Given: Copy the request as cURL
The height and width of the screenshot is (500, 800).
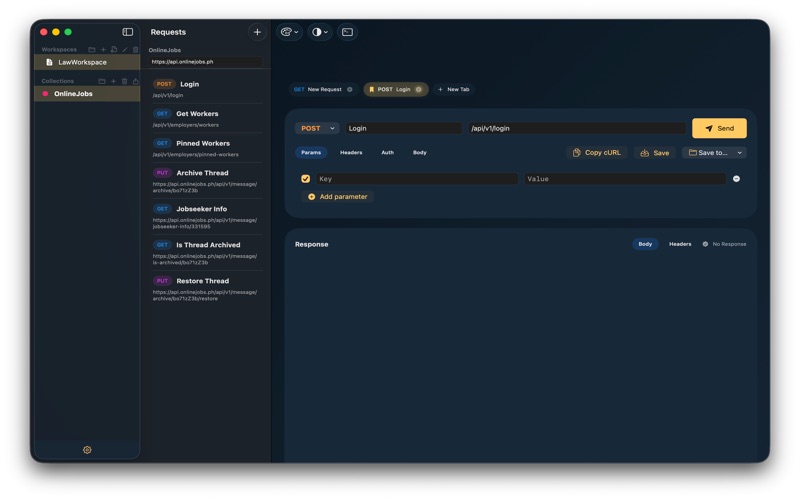Looking at the screenshot, I should click(596, 153).
